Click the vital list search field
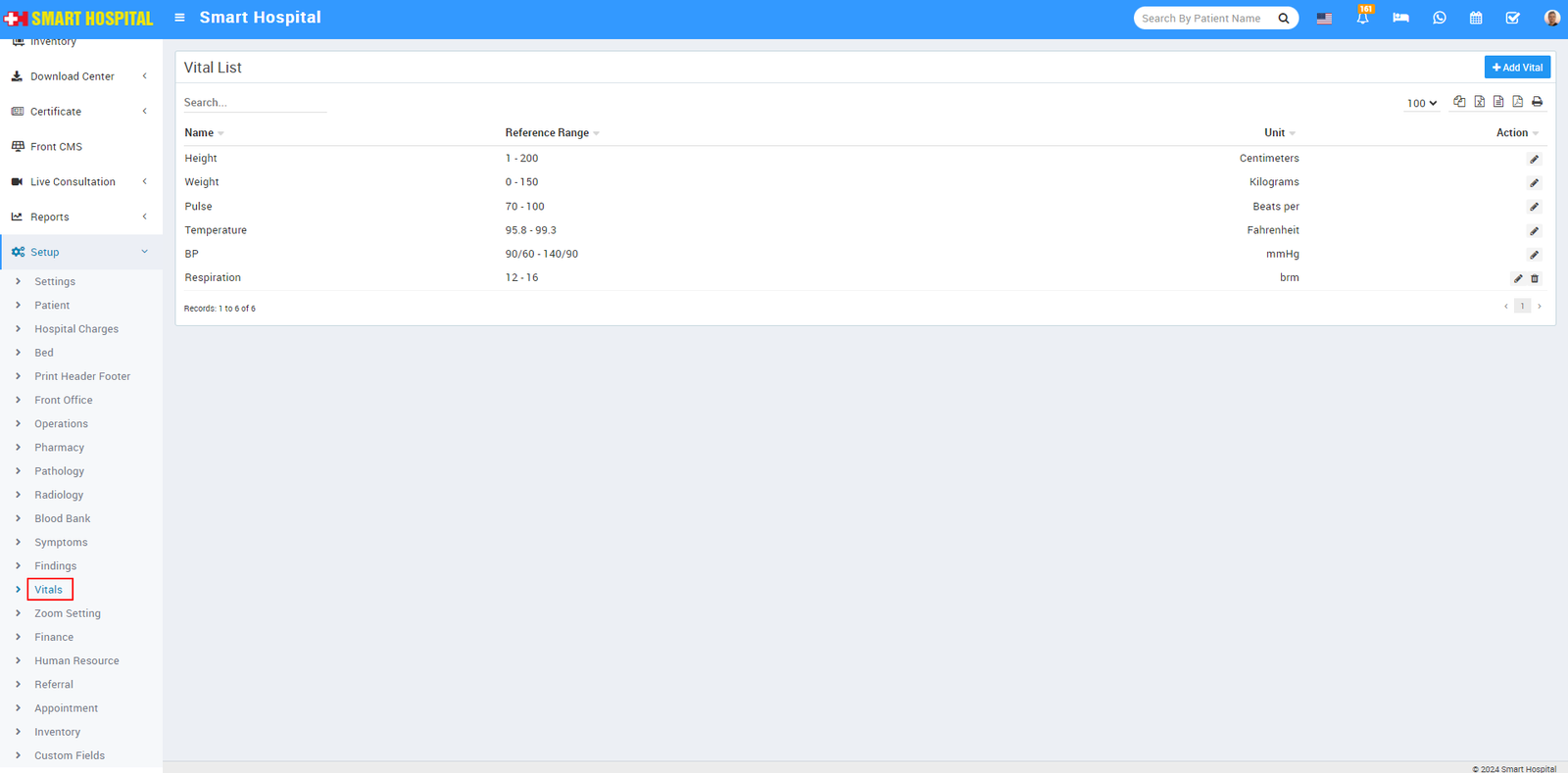 coord(255,103)
